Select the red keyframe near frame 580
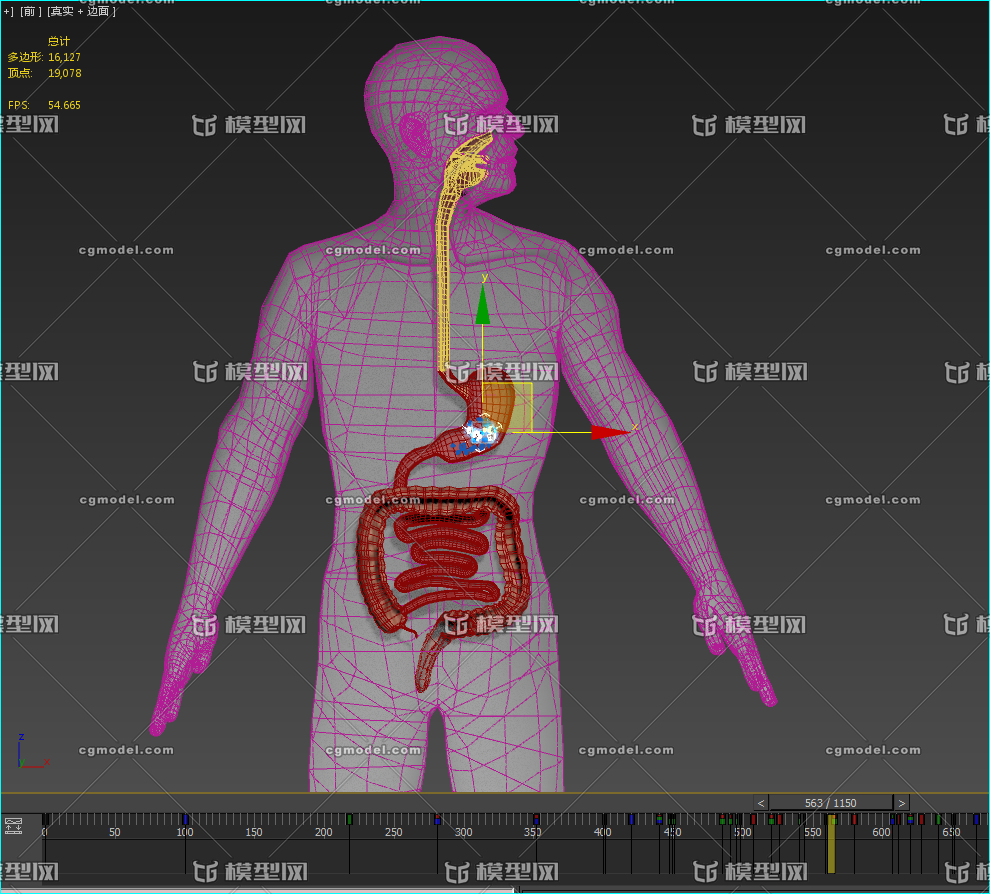Viewport: 990px width, 894px height. pyautogui.click(x=854, y=820)
